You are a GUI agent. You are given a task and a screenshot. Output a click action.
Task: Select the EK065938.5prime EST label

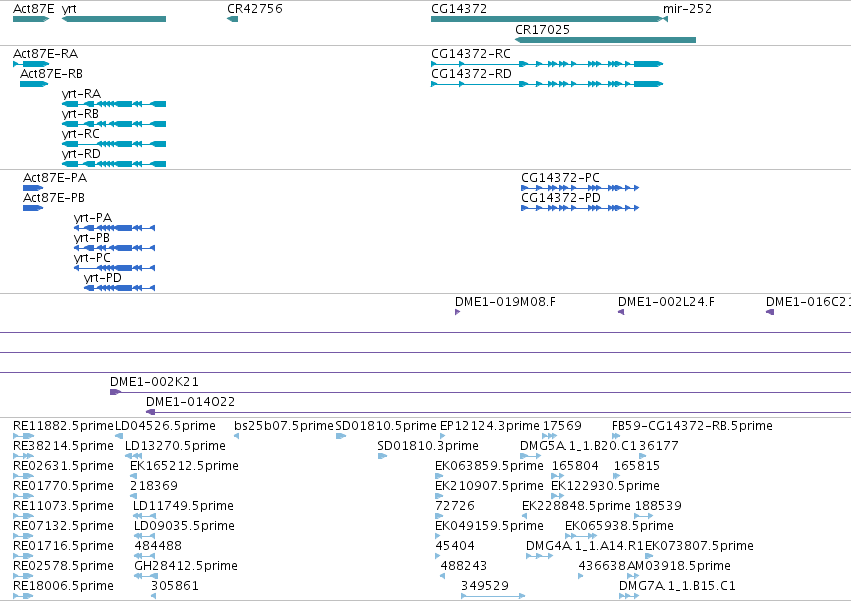(x=619, y=527)
